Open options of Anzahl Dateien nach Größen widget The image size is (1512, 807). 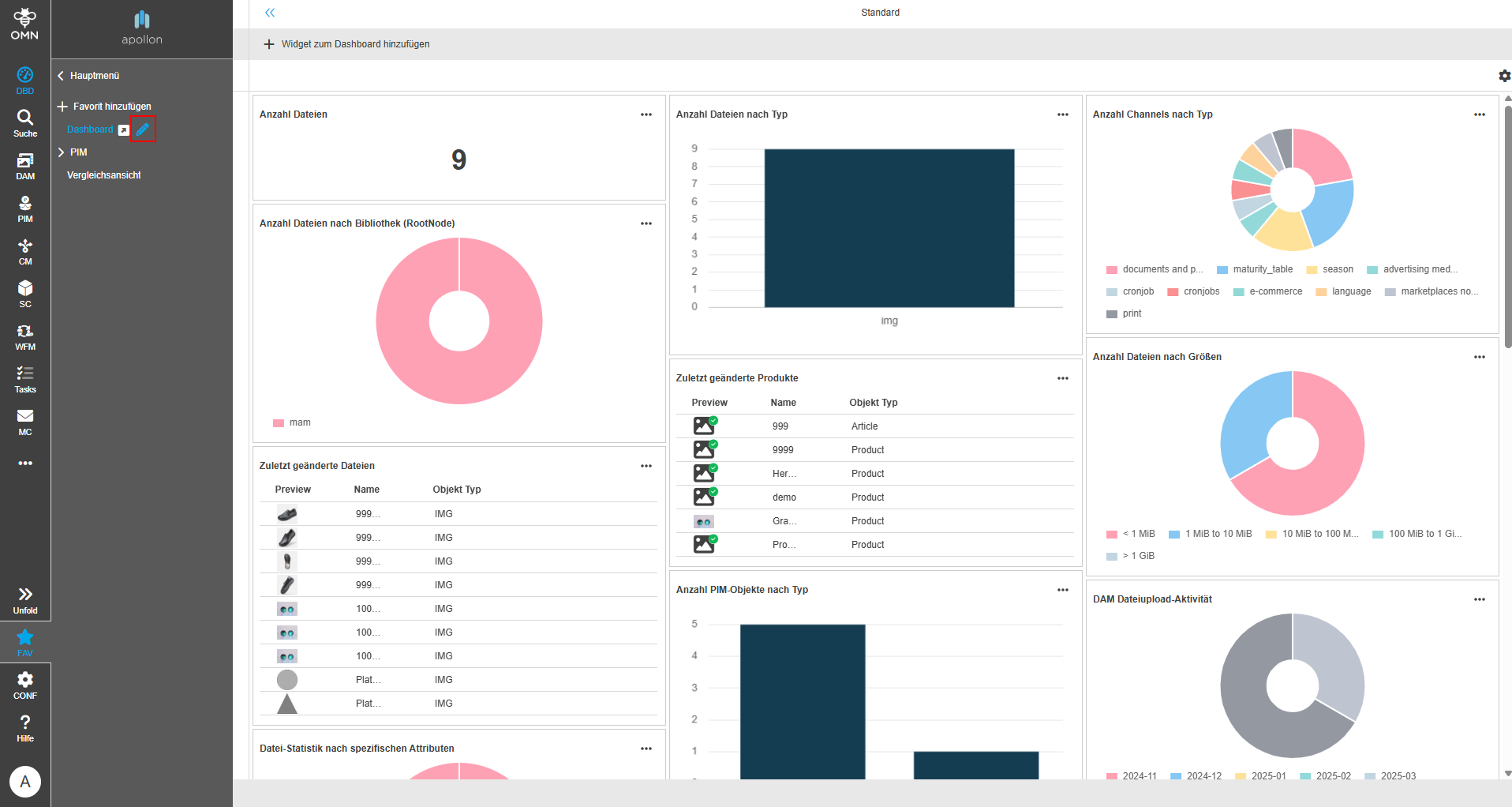pos(1480,357)
